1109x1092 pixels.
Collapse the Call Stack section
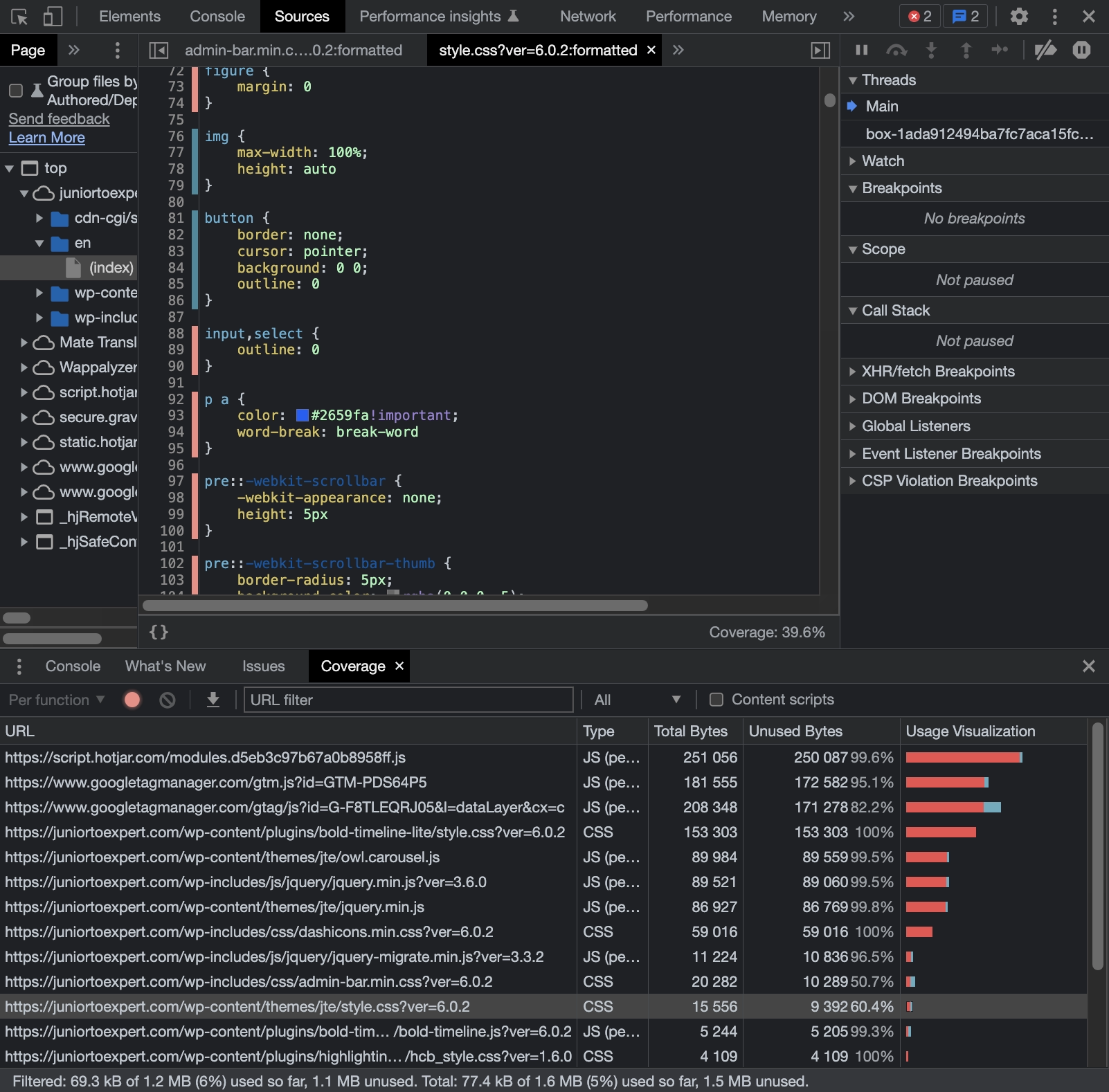coord(974,310)
